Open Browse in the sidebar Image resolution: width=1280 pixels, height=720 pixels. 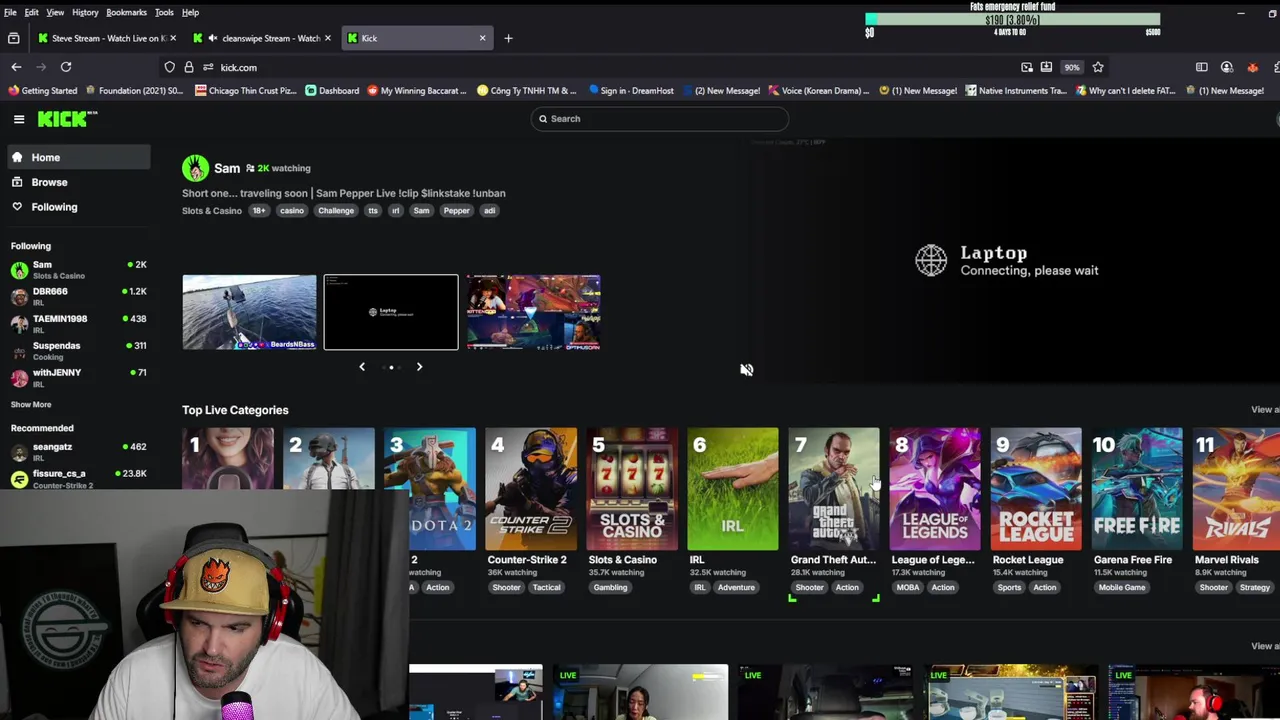[77, 182]
